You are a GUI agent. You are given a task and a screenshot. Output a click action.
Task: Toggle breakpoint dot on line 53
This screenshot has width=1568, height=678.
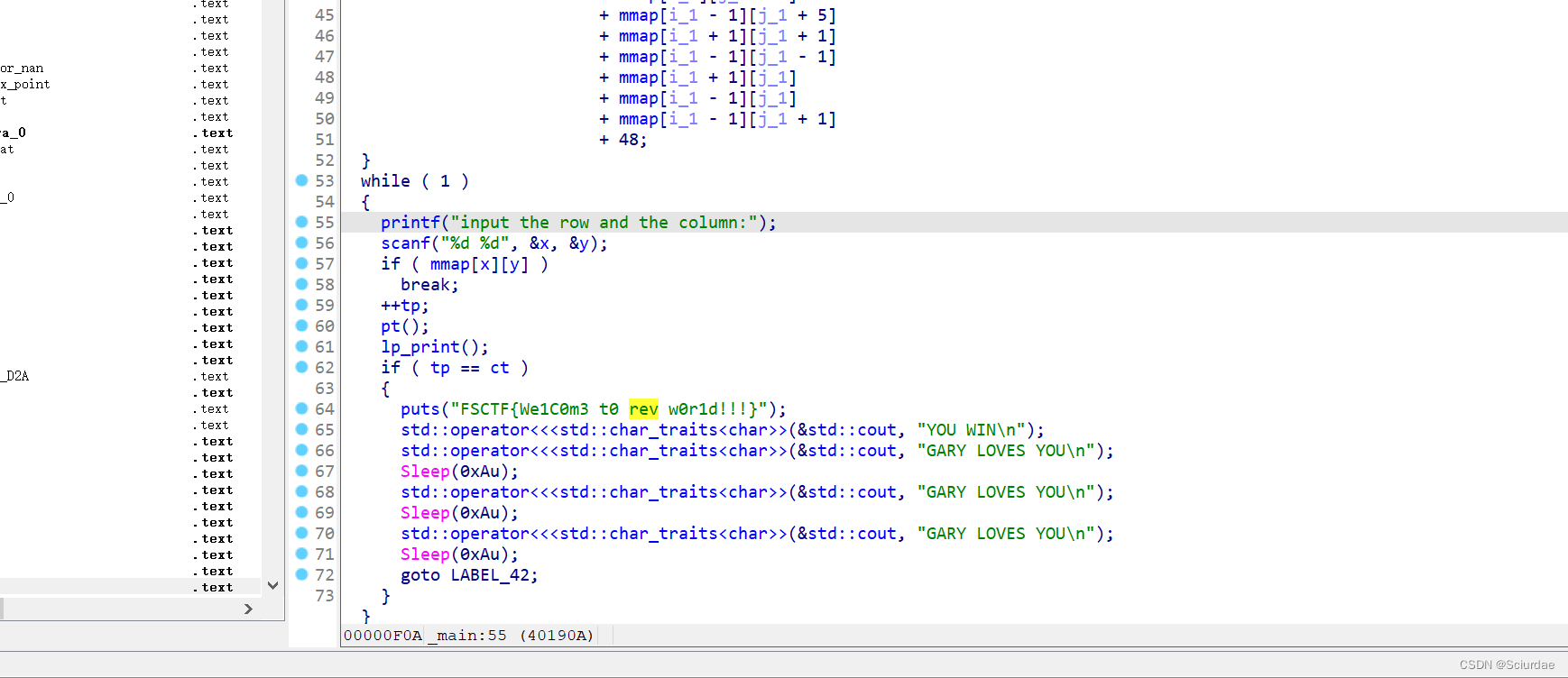pyautogui.click(x=301, y=180)
